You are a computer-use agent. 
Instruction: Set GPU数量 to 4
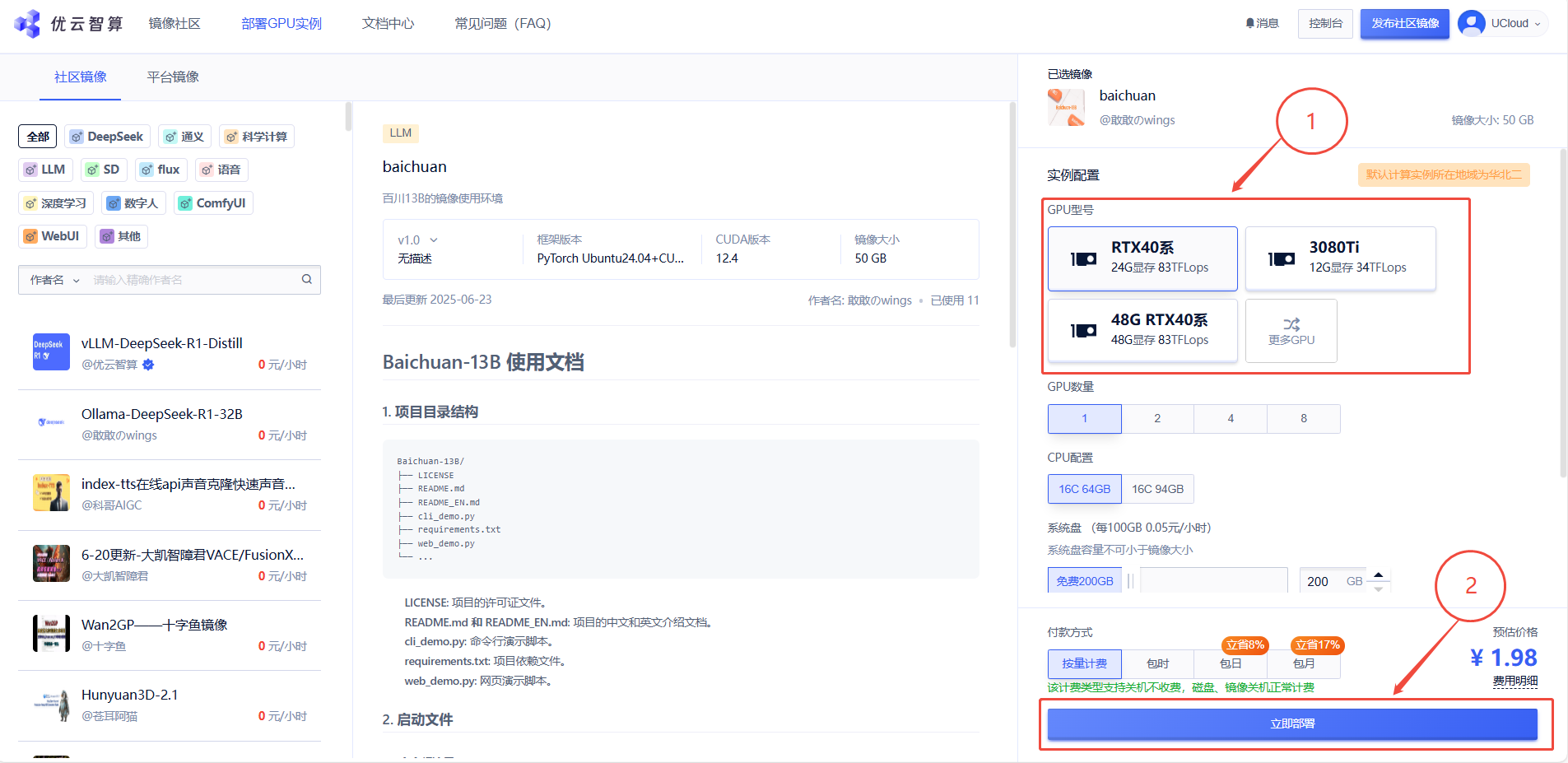pyautogui.click(x=1231, y=419)
